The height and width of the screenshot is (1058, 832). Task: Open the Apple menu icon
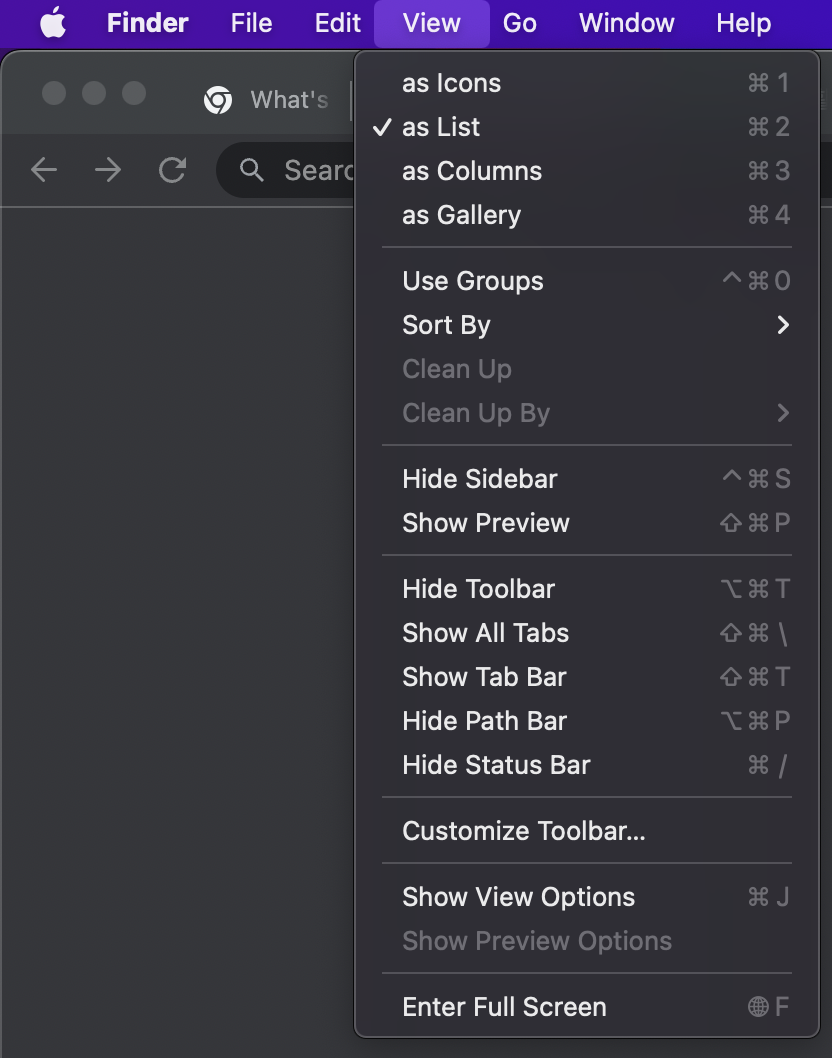pos(53,23)
